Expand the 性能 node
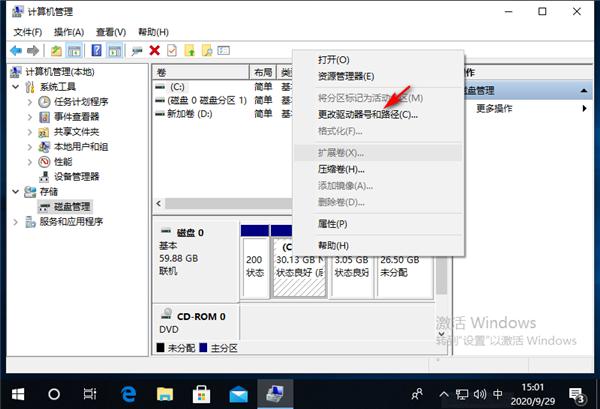 click(x=30, y=161)
